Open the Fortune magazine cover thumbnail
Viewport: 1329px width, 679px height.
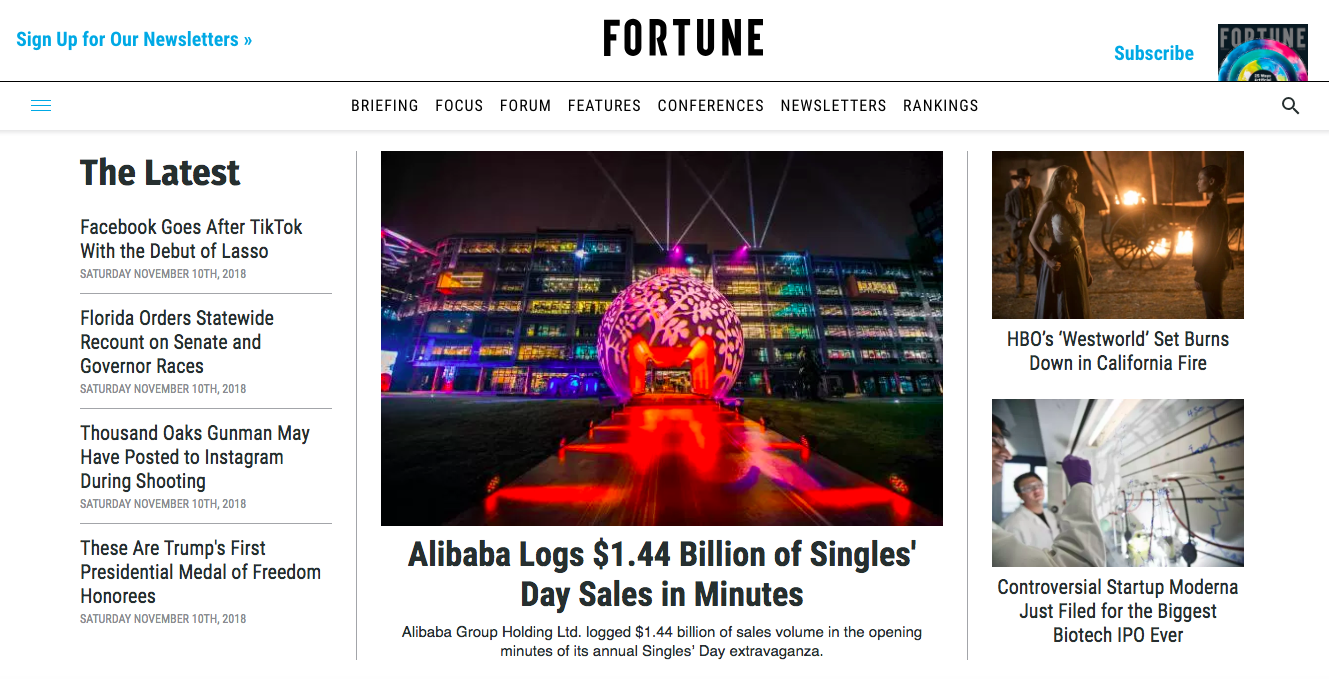1262,50
